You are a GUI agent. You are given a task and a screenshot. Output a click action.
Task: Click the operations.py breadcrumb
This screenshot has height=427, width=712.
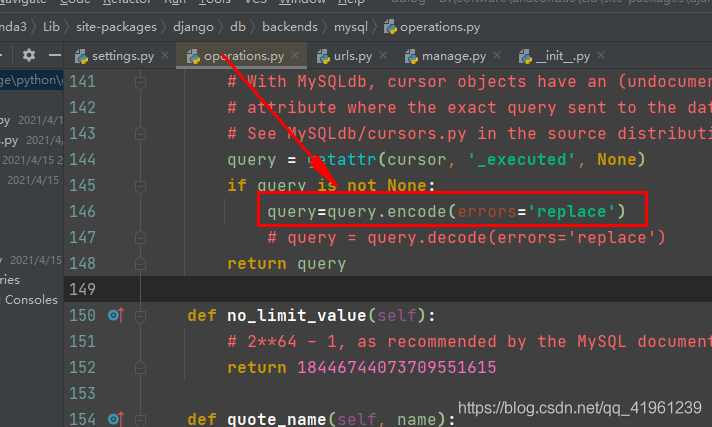(432, 27)
